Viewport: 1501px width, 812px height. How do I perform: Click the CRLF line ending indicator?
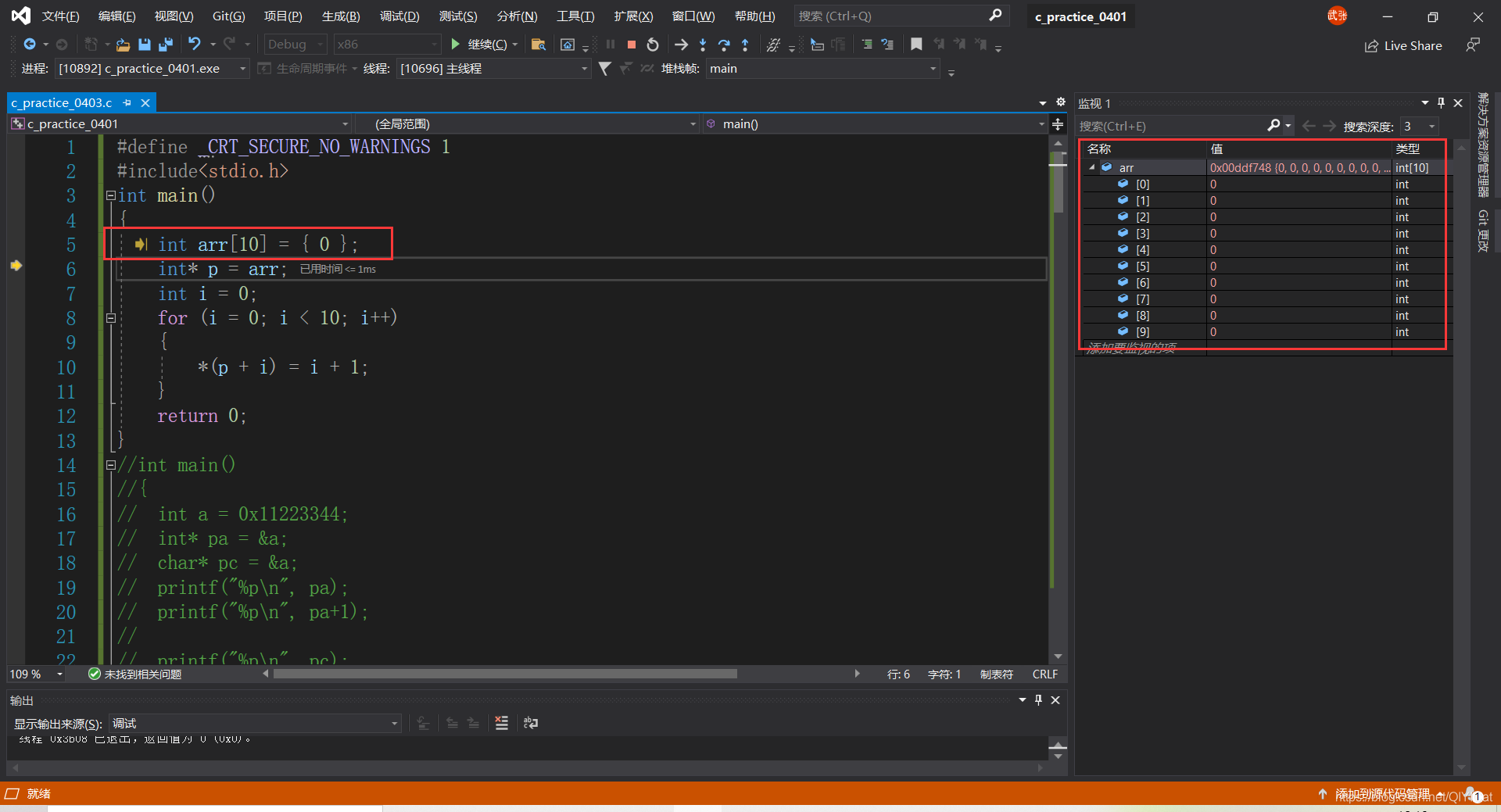pyautogui.click(x=1044, y=674)
